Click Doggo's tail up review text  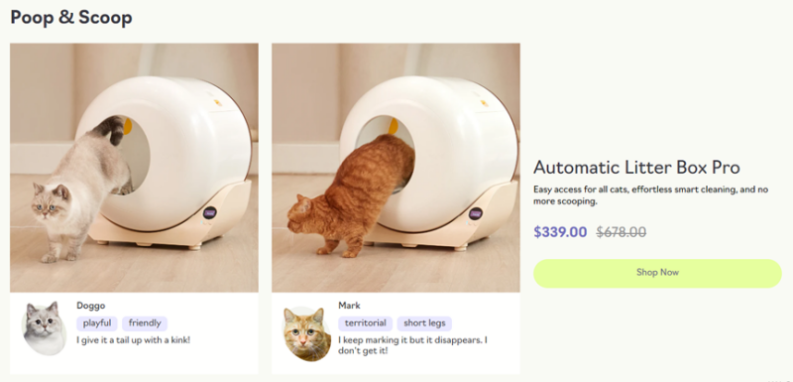click(134, 340)
